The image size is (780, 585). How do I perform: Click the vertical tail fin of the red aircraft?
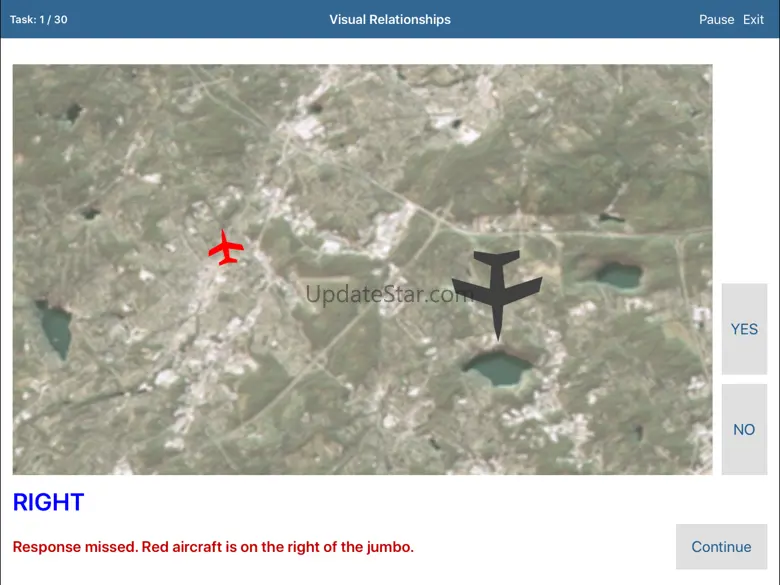coord(229,260)
